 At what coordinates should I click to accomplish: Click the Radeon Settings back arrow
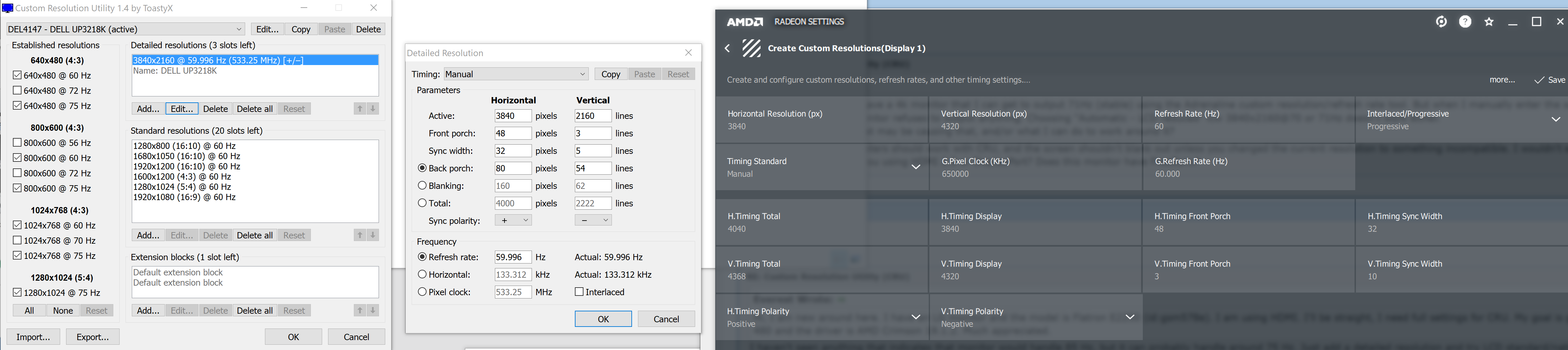[x=728, y=48]
